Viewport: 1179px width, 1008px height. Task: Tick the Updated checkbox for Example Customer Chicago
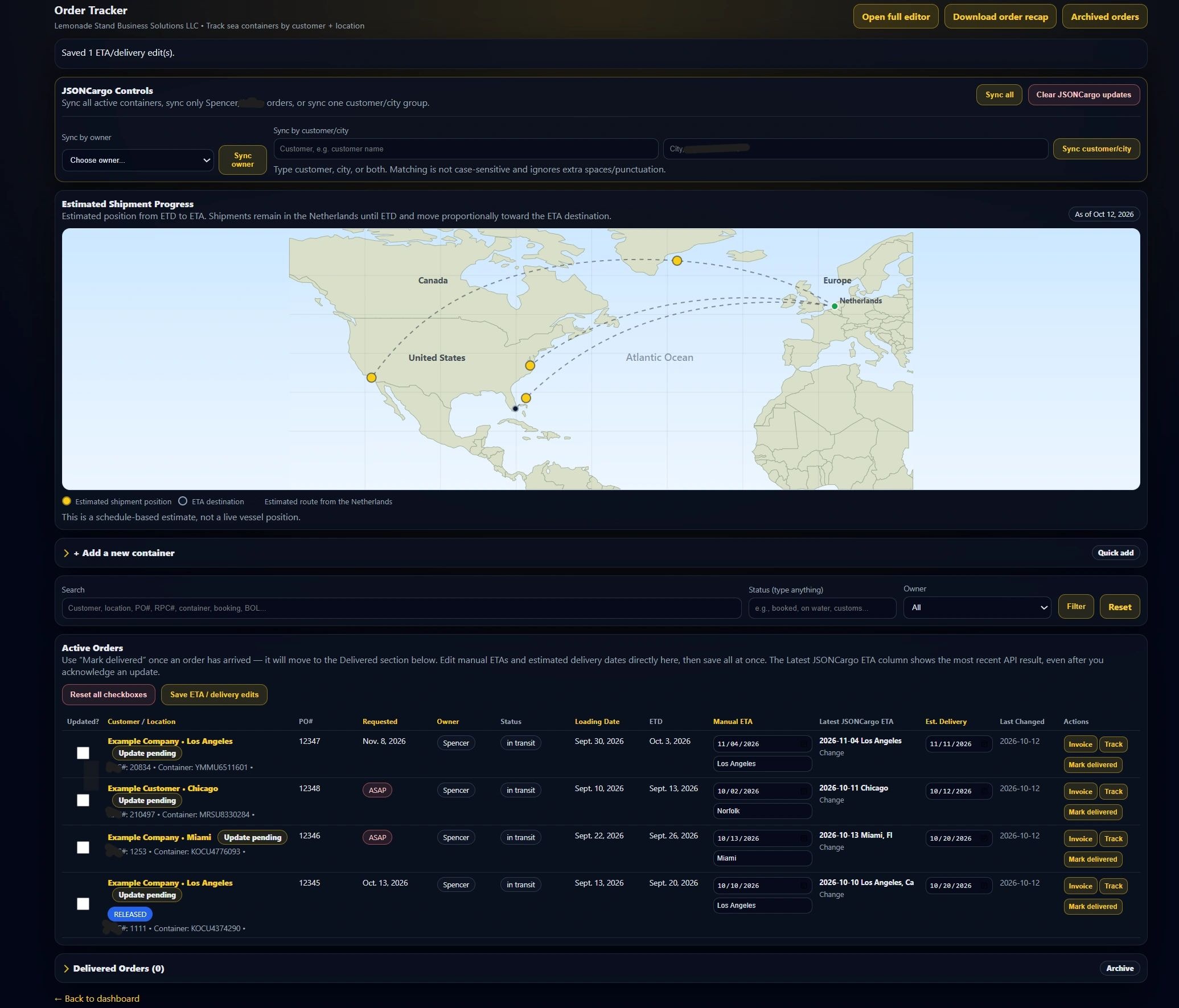tap(83, 800)
